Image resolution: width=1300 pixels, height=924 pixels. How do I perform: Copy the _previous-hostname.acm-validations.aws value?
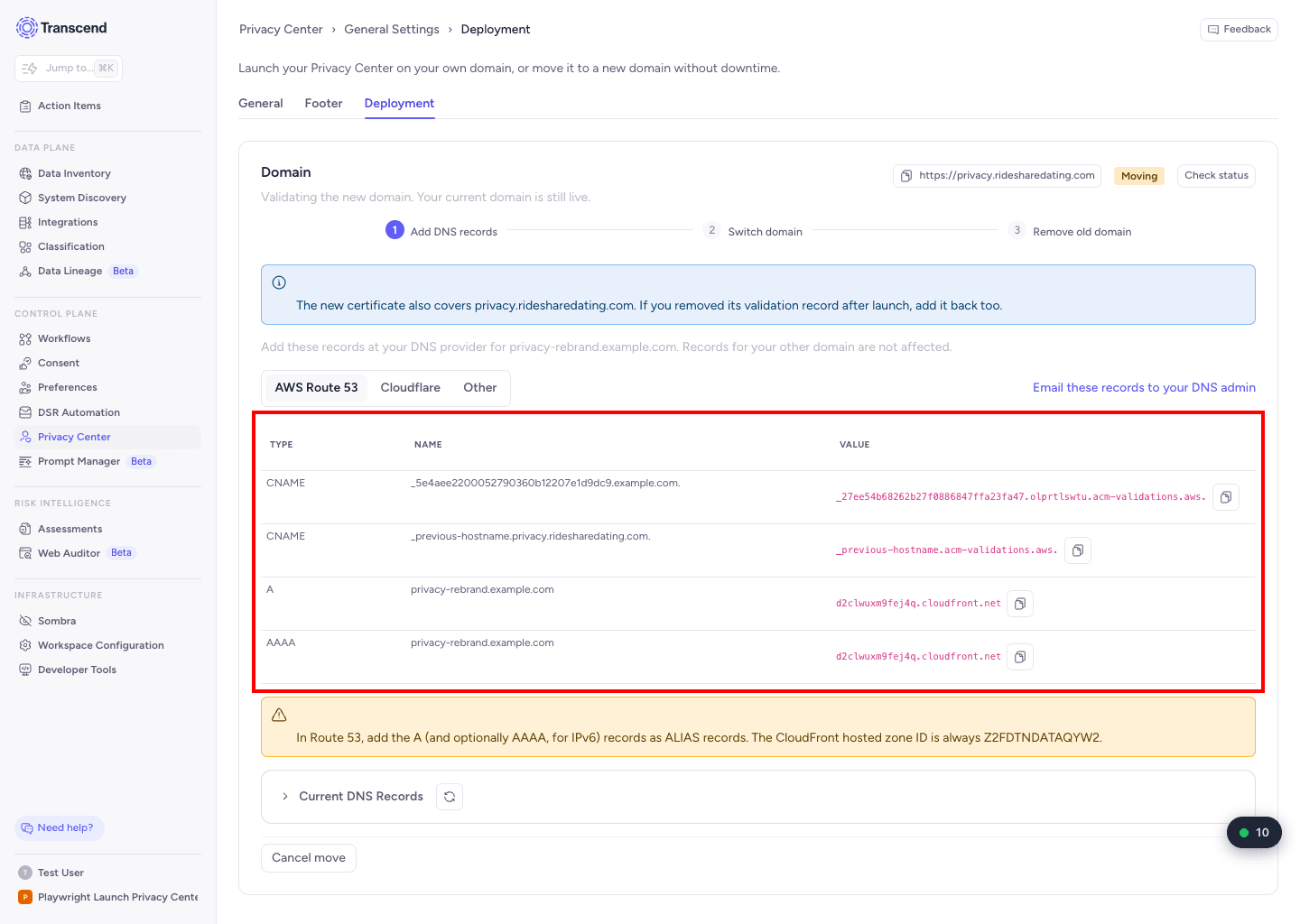point(1077,550)
